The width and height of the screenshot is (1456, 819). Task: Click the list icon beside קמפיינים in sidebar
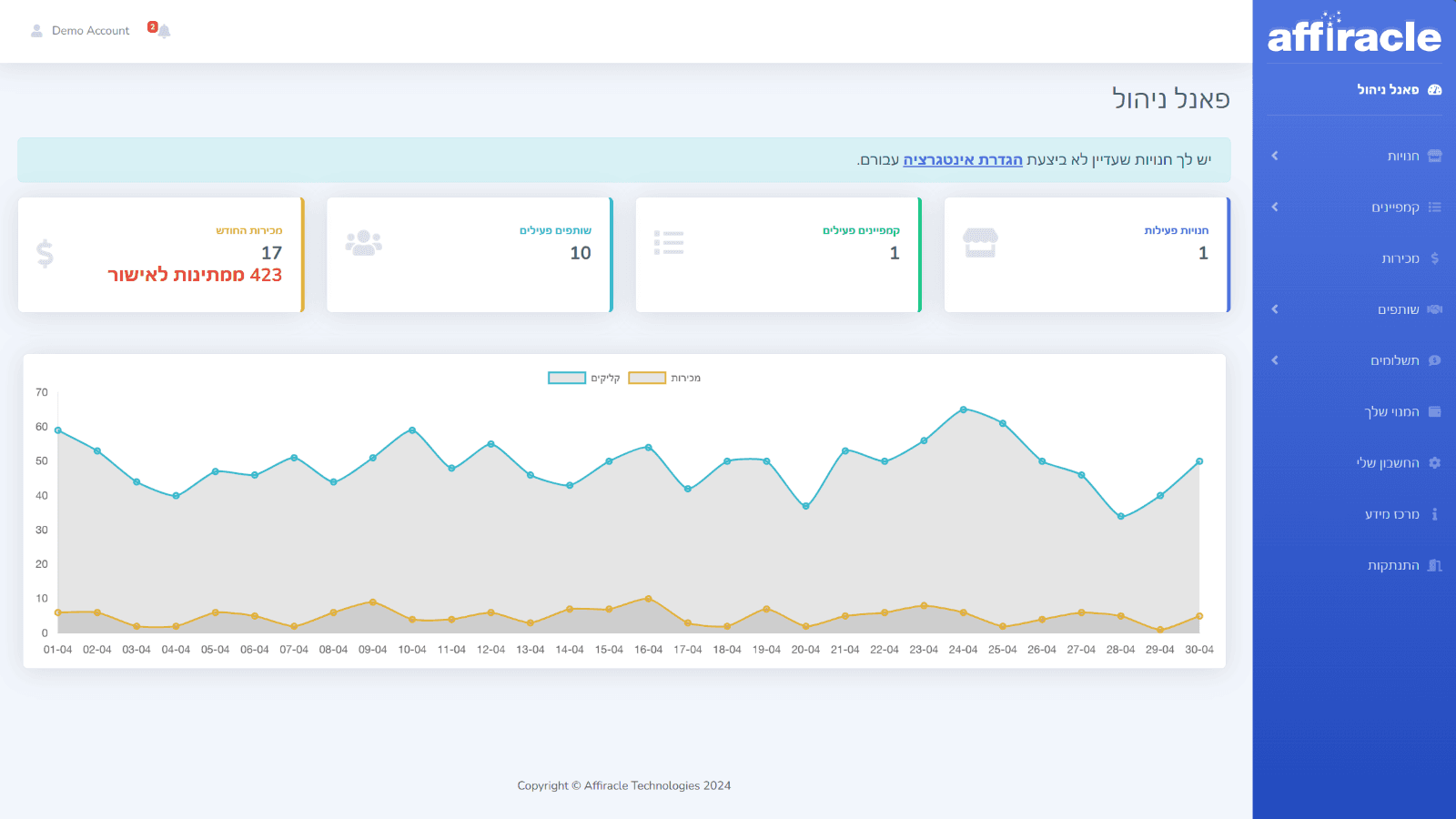pos(1435,207)
